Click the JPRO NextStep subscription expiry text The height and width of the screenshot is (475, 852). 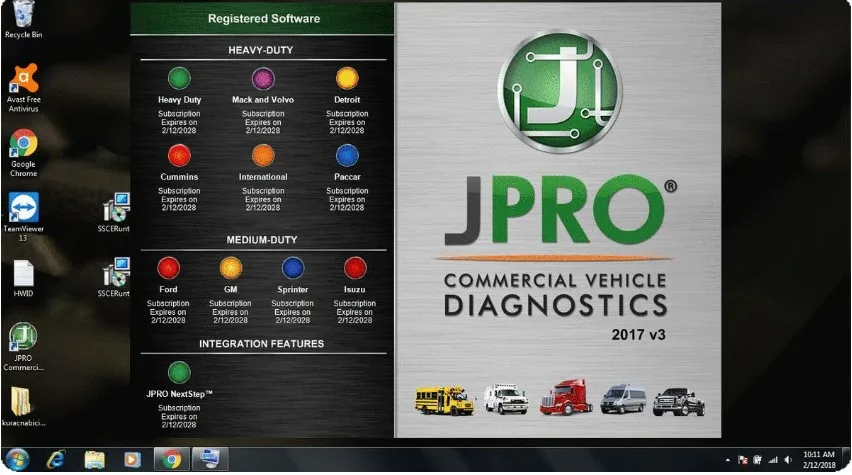click(x=179, y=416)
